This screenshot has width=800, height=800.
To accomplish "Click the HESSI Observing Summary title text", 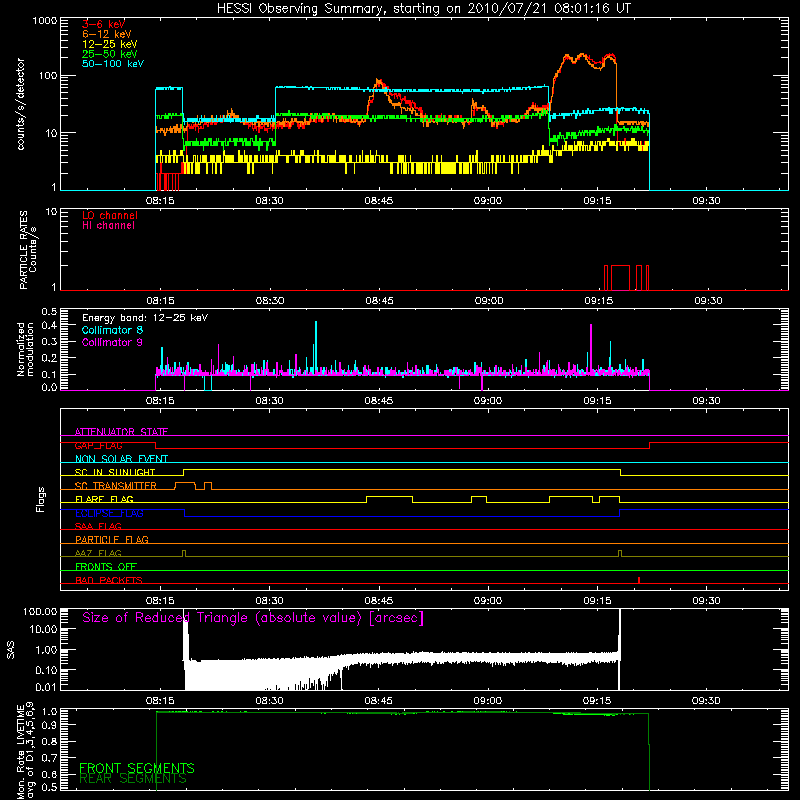I will (424, 8).
